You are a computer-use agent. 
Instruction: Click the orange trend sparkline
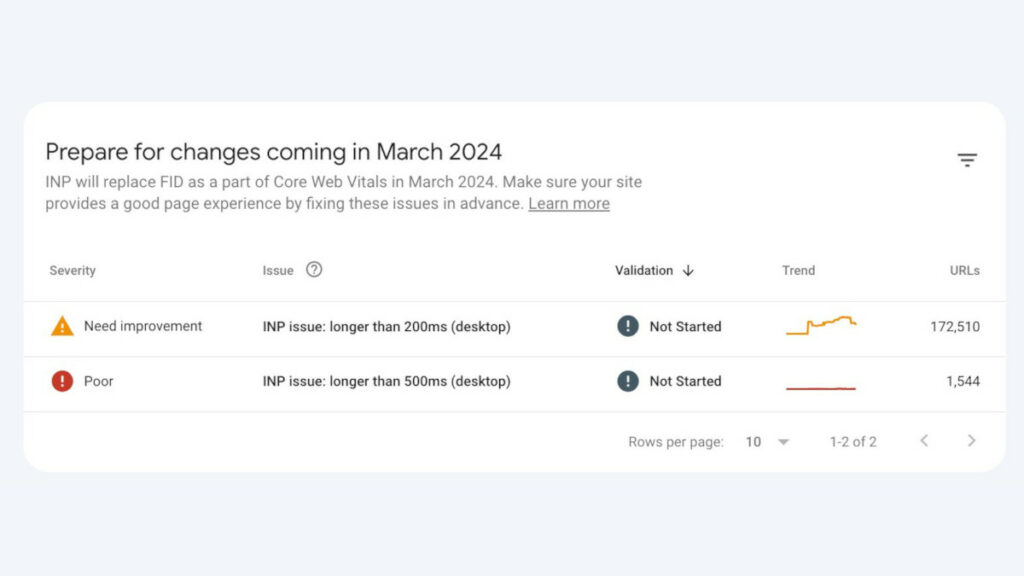coord(821,325)
